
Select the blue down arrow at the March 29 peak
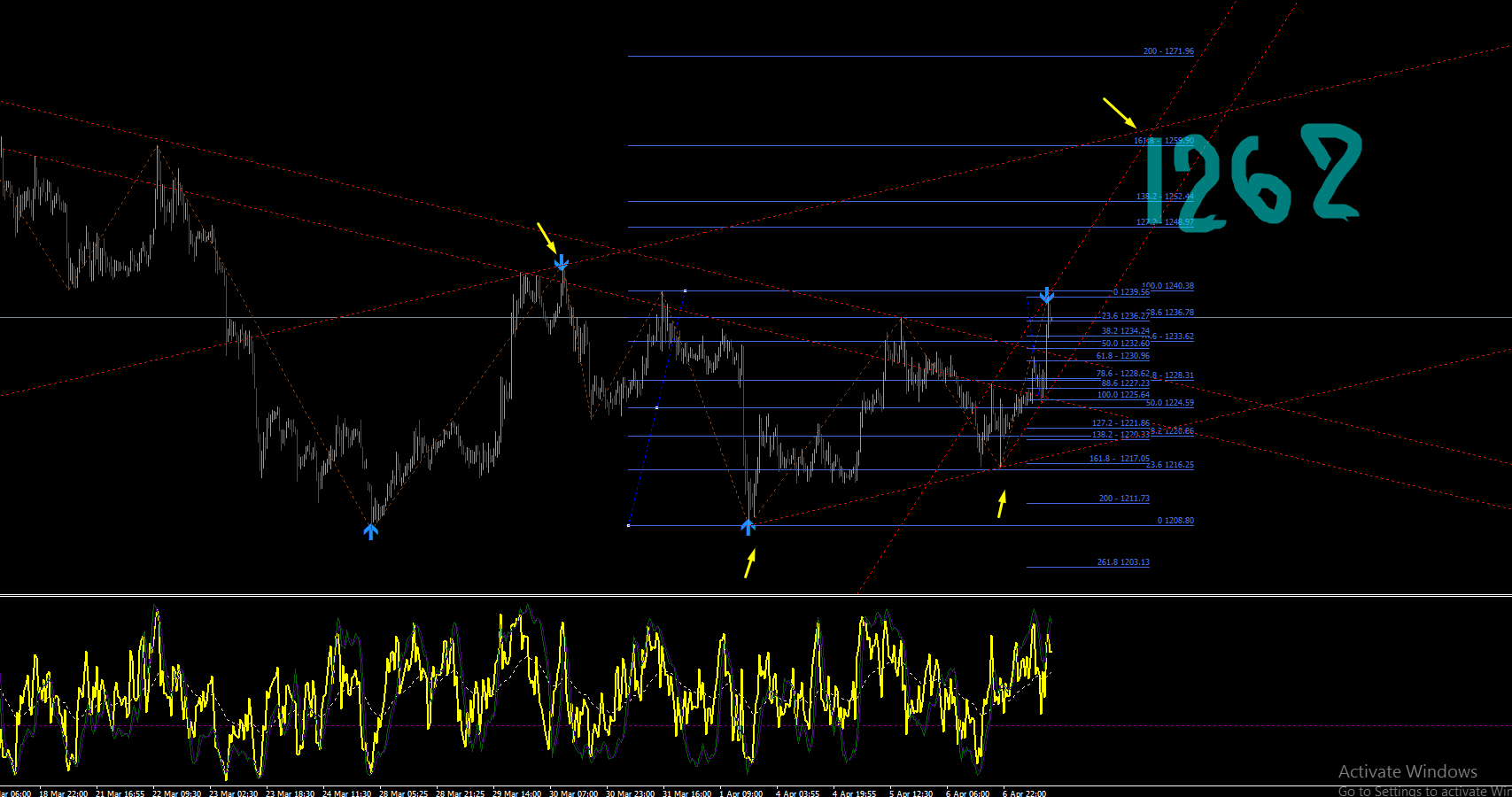pos(562,262)
